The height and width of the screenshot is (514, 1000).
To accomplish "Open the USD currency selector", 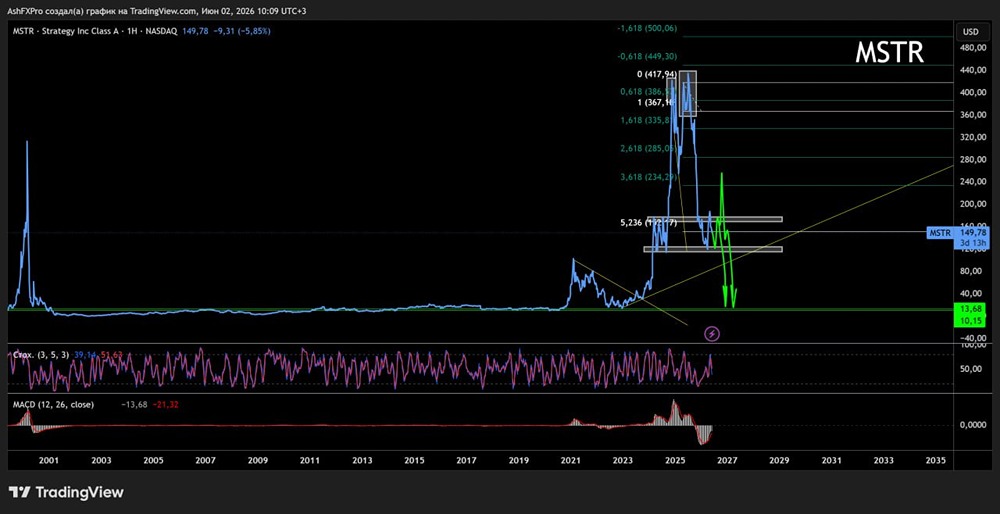I will coord(971,31).
